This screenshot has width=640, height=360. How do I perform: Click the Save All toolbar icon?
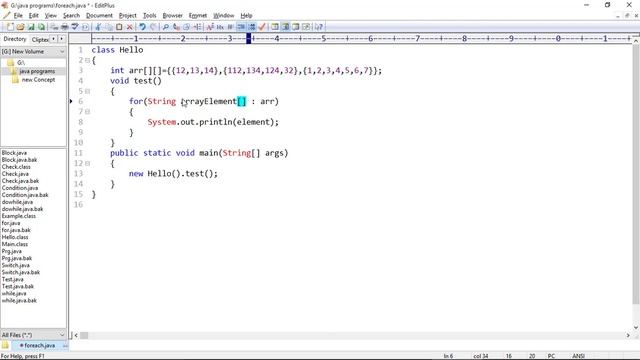coord(41,27)
